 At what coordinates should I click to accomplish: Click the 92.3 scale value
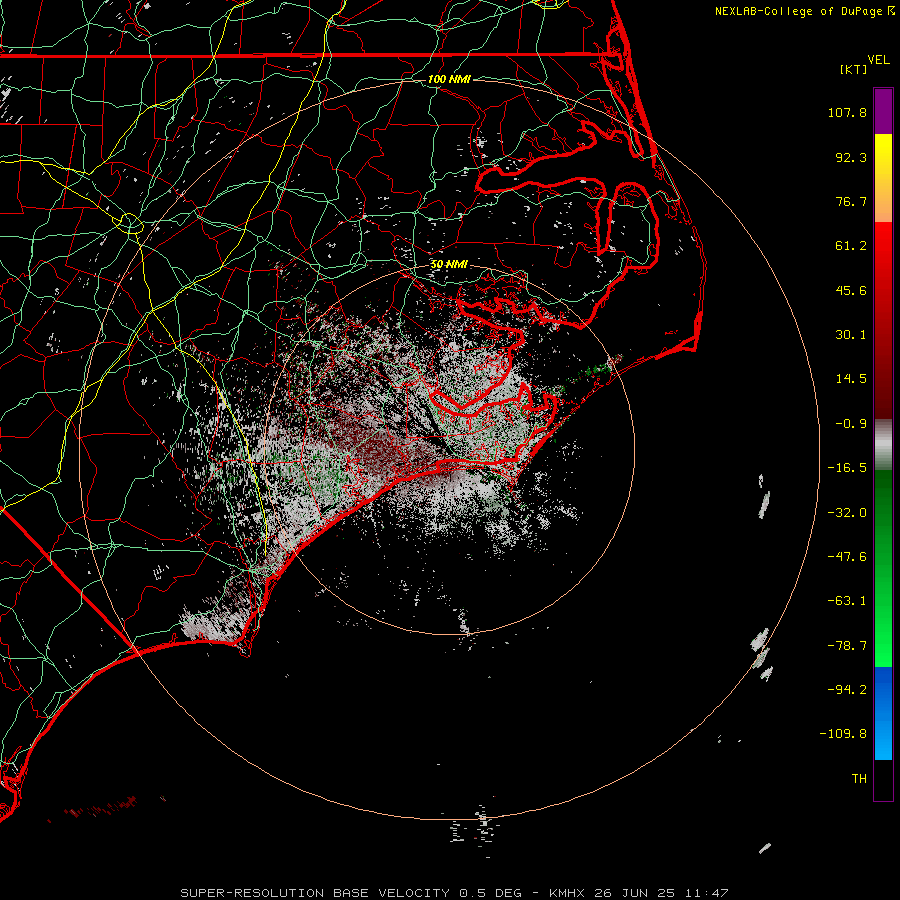coord(851,157)
